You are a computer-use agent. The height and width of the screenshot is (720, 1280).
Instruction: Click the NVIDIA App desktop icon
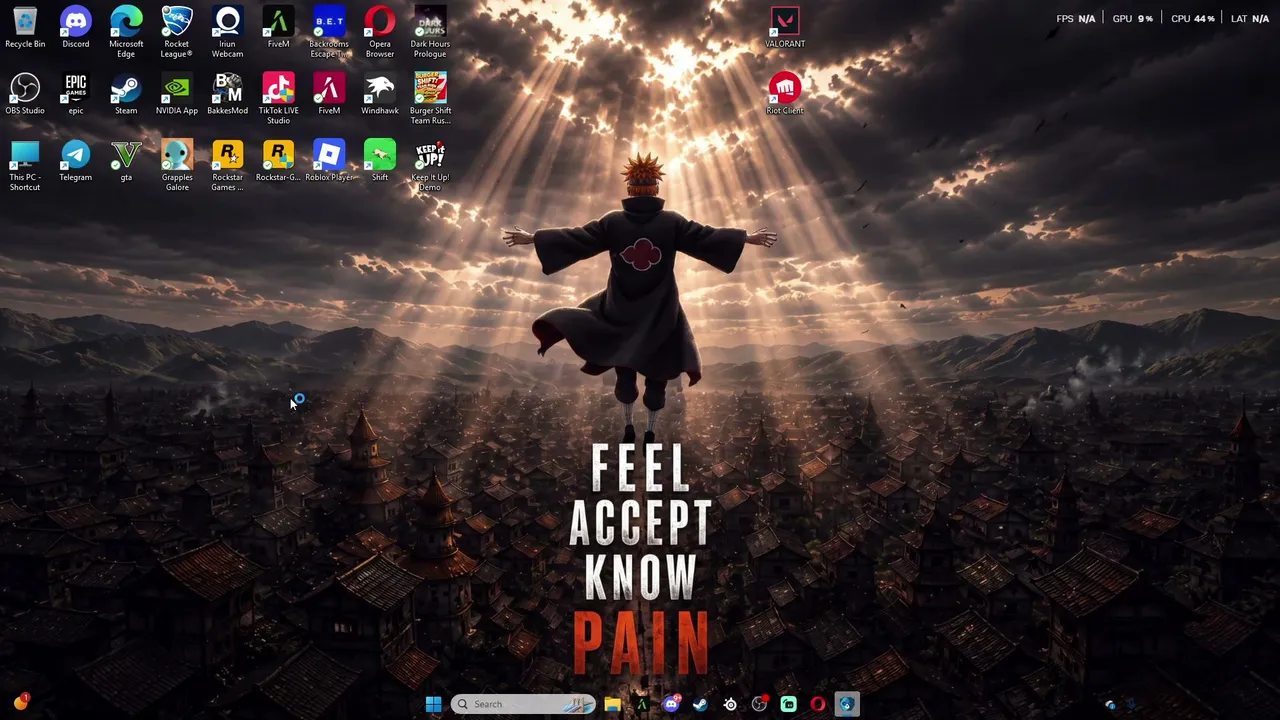point(177,94)
